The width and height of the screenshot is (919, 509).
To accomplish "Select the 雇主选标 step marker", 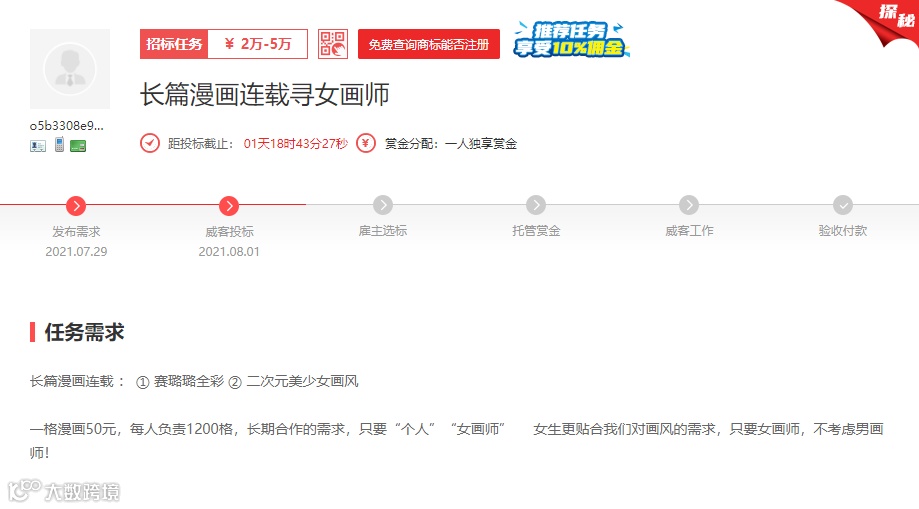I will click(x=383, y=205).
